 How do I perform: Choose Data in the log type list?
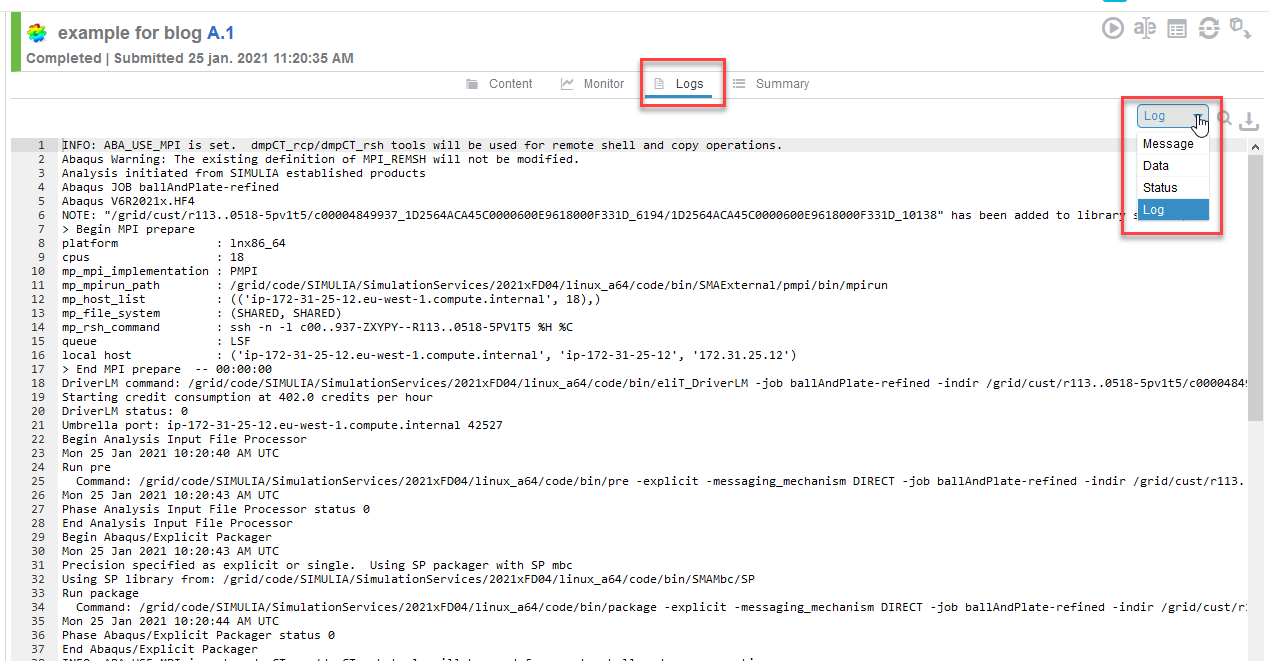click(1156, 166)
